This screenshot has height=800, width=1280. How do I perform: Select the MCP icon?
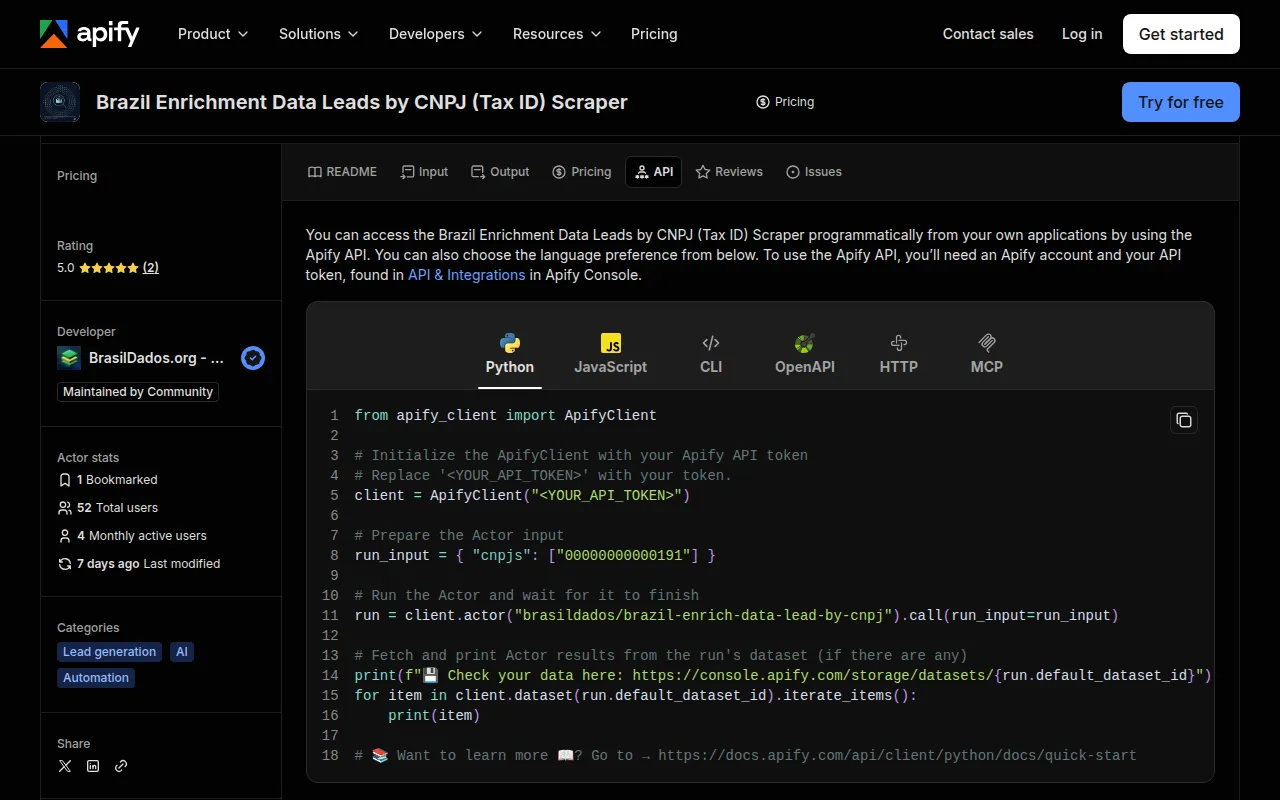coord(987,343)
